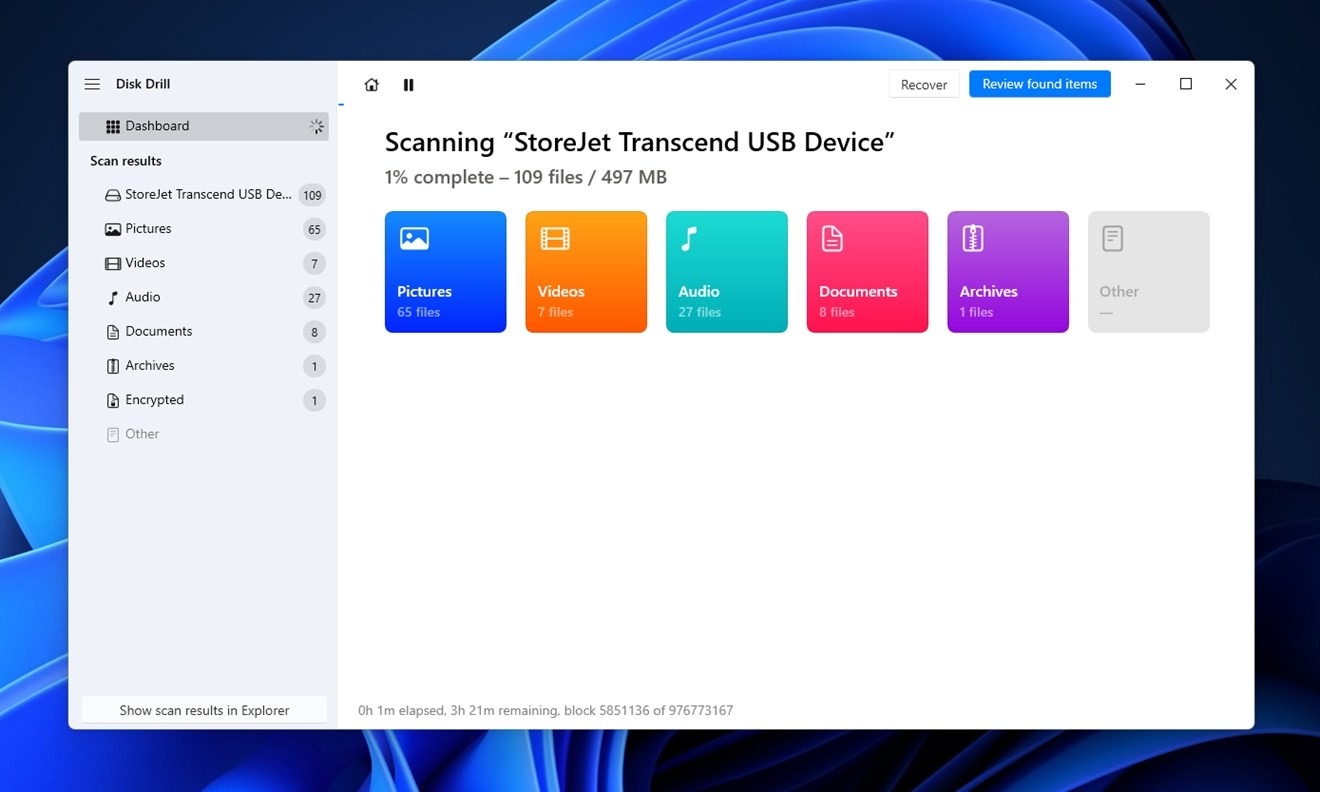Click the archive icon beside Archives sidebar item
The image size is (1320, 792).
coord(113,366)
